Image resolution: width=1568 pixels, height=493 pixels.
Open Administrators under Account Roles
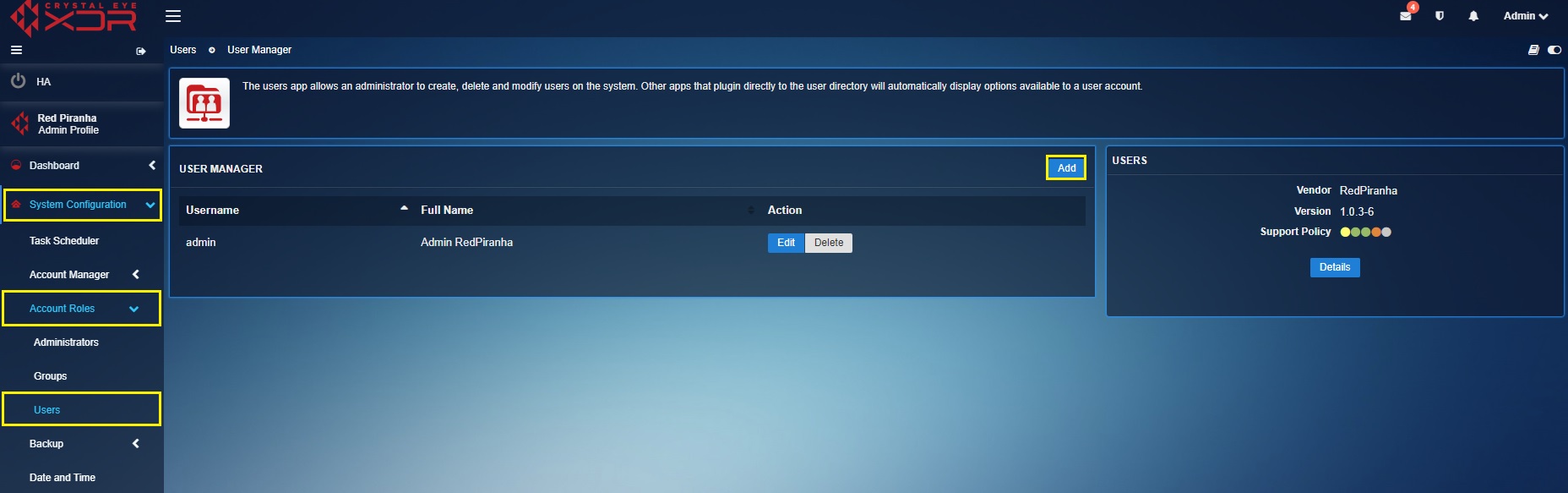tap(66, 342)
